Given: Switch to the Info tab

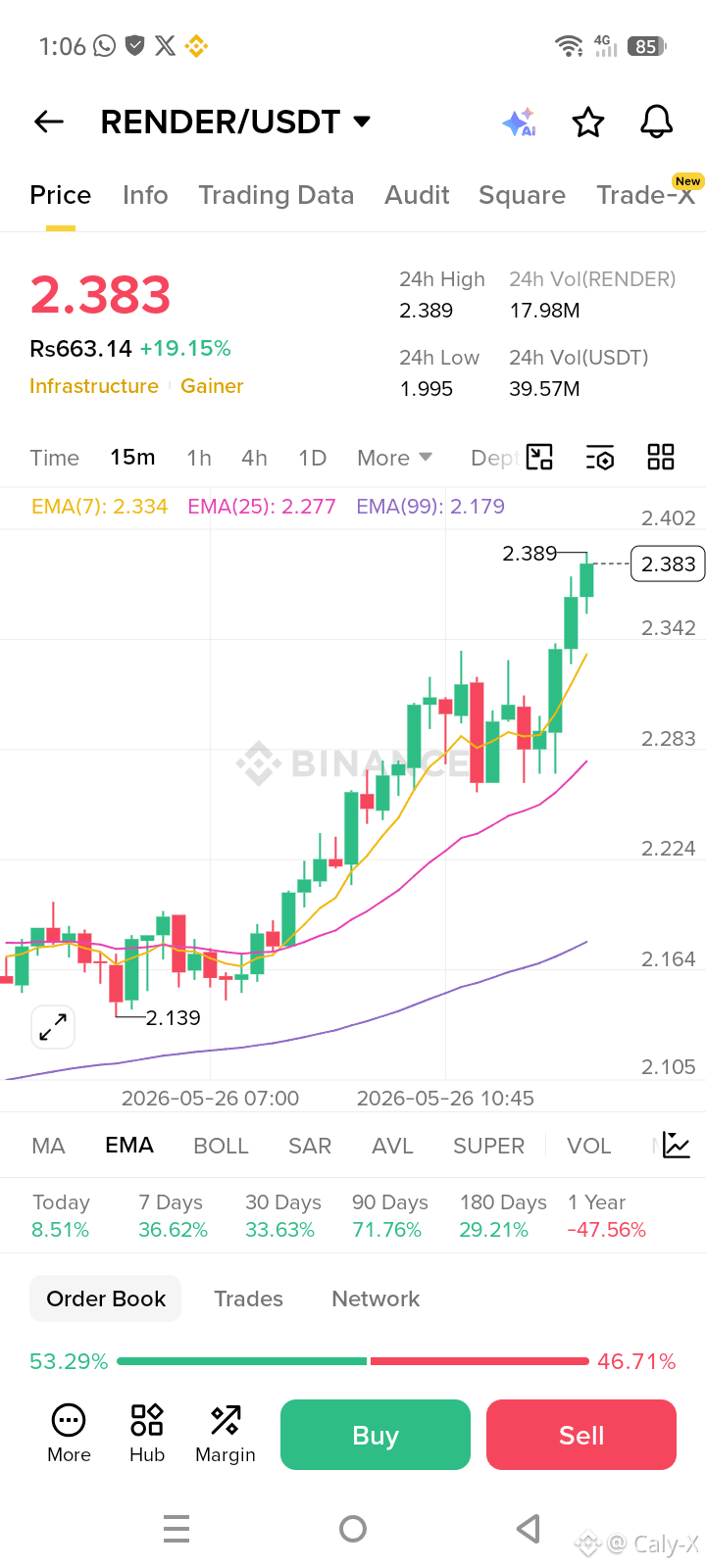Looking at the screenshot, I should pyautogui.click(x=145, y=195).
